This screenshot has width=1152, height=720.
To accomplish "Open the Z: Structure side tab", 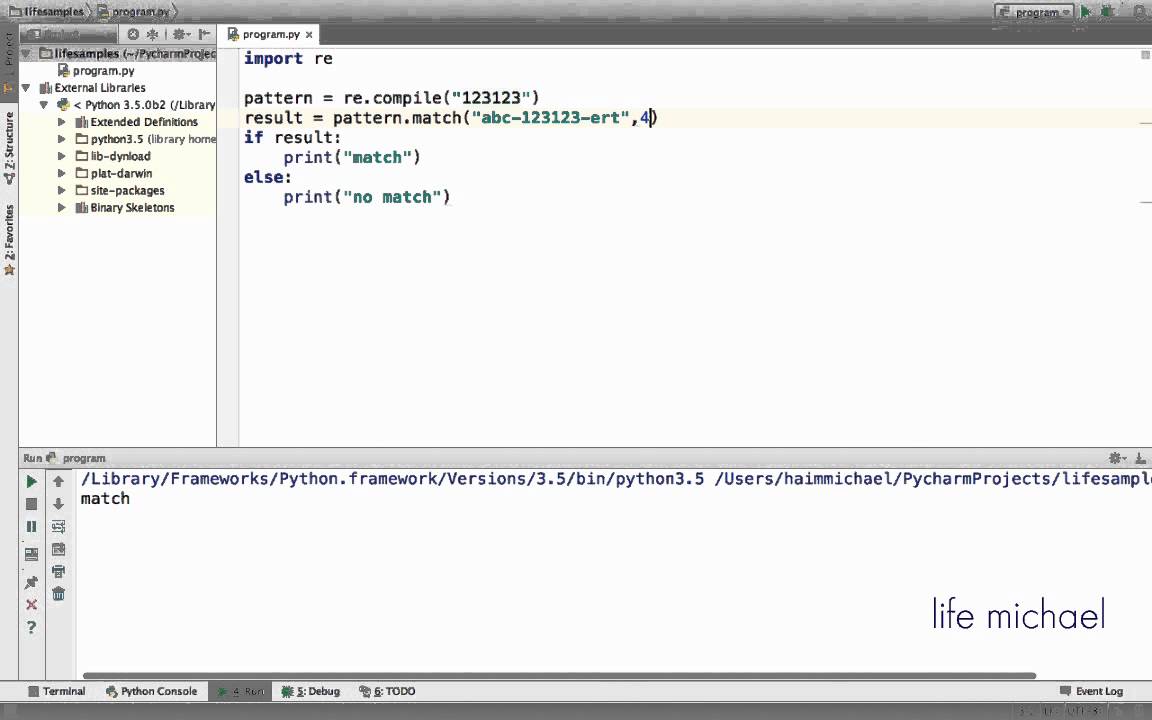I will 9,147.
